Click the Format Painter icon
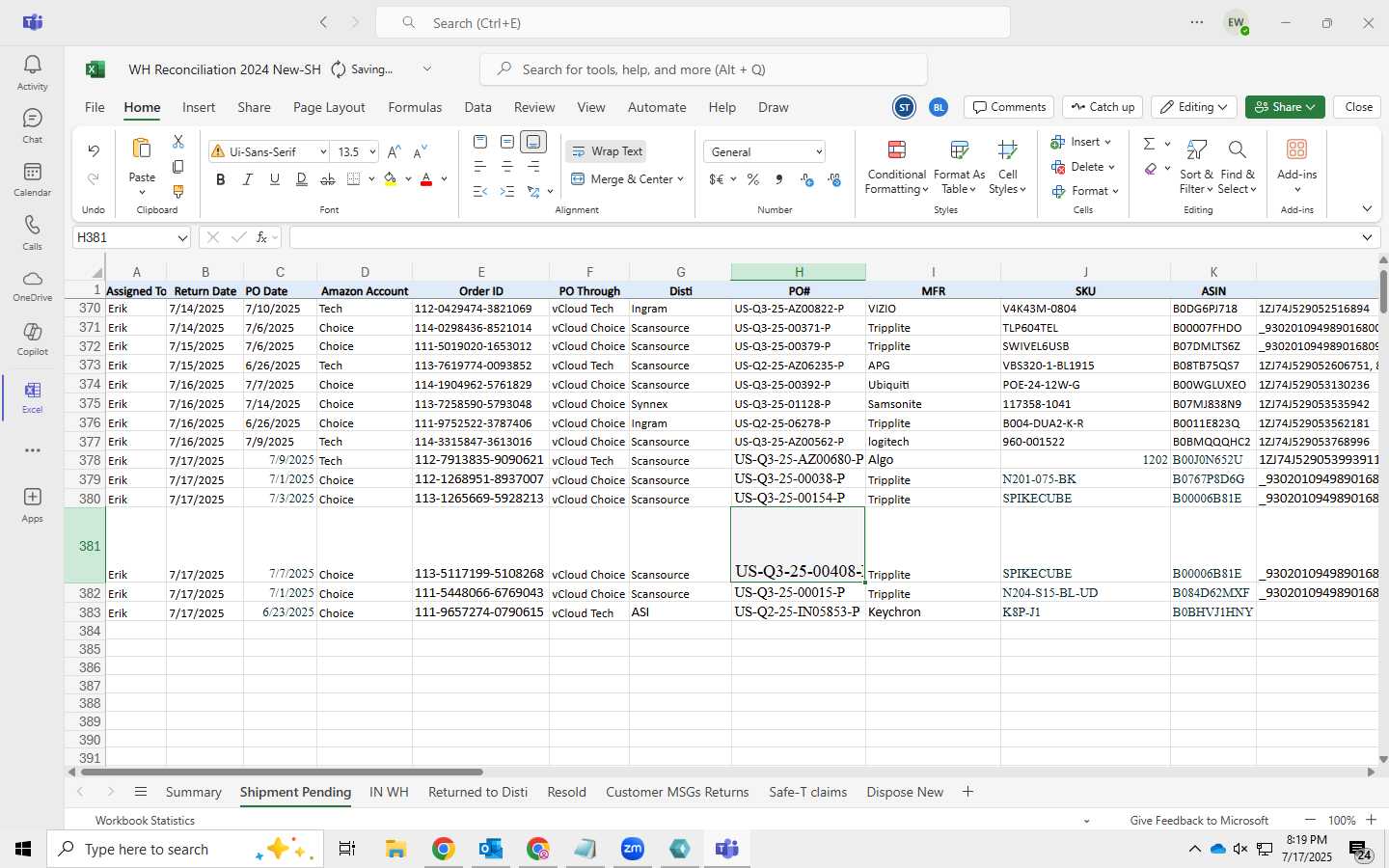Screen dimensions: 1389x868 [x=178, y=192]
